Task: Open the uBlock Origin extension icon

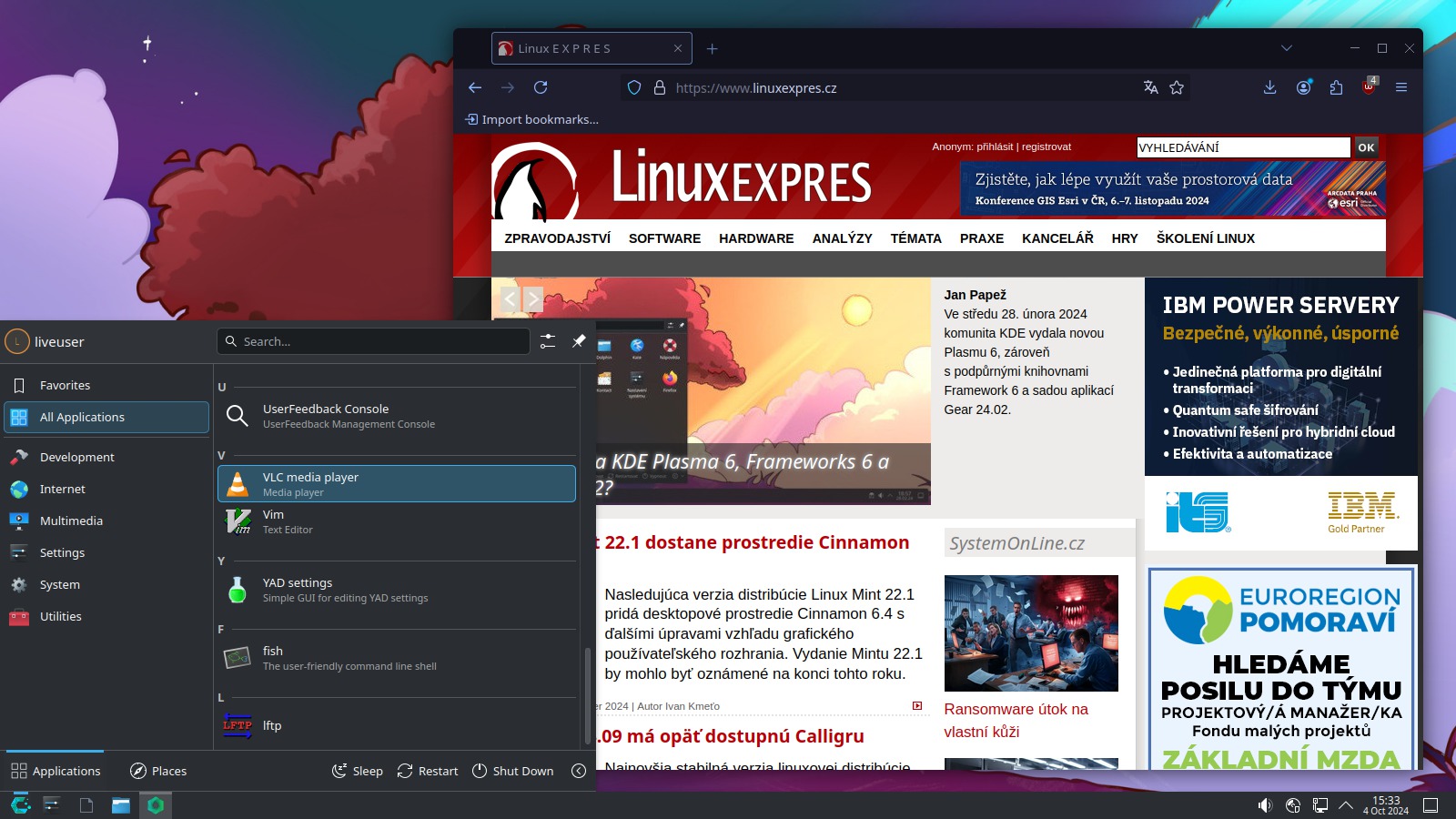Action: tap(1369, 87)
